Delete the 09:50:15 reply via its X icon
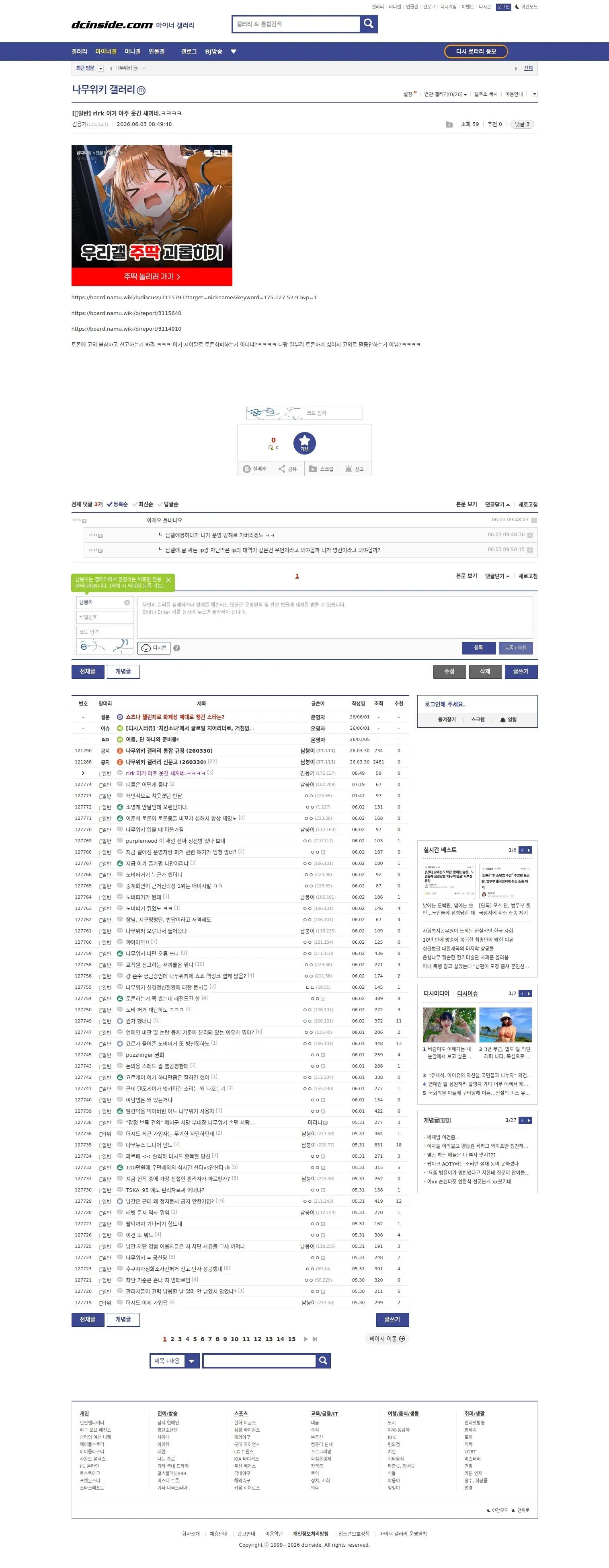 click(530, 549)
